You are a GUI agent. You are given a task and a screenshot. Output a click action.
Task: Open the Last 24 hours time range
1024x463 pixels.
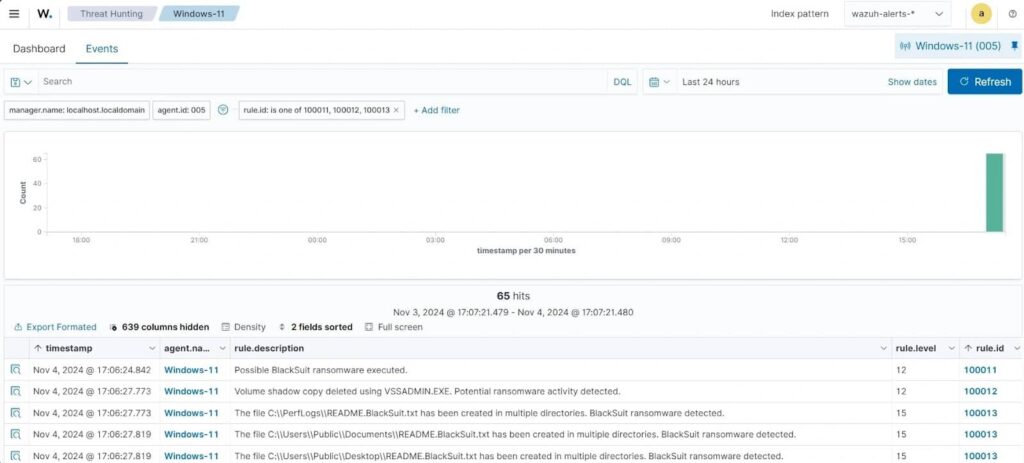pyautogui.click(x=711, y=82)
